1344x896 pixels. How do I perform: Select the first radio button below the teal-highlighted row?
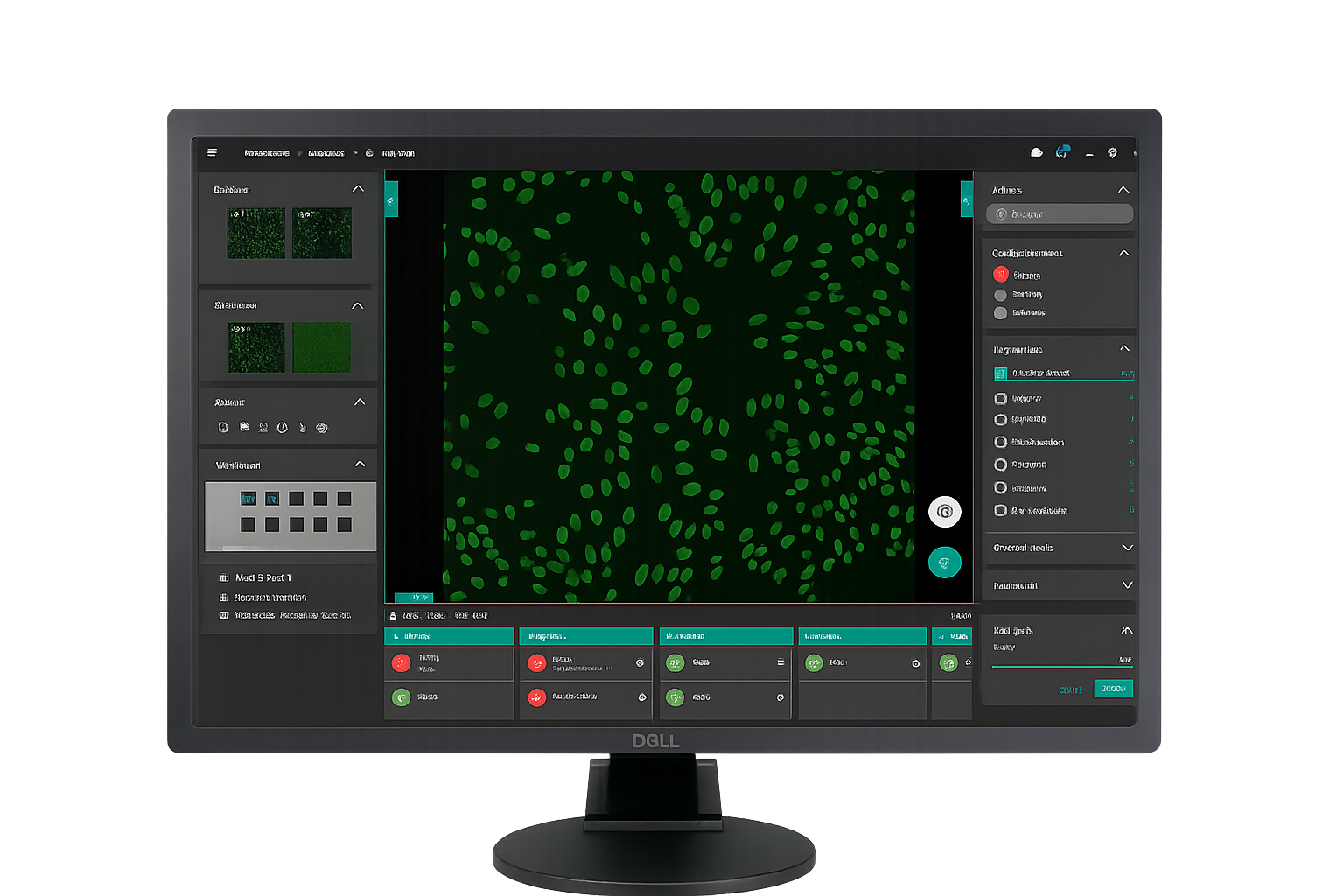1000,399
